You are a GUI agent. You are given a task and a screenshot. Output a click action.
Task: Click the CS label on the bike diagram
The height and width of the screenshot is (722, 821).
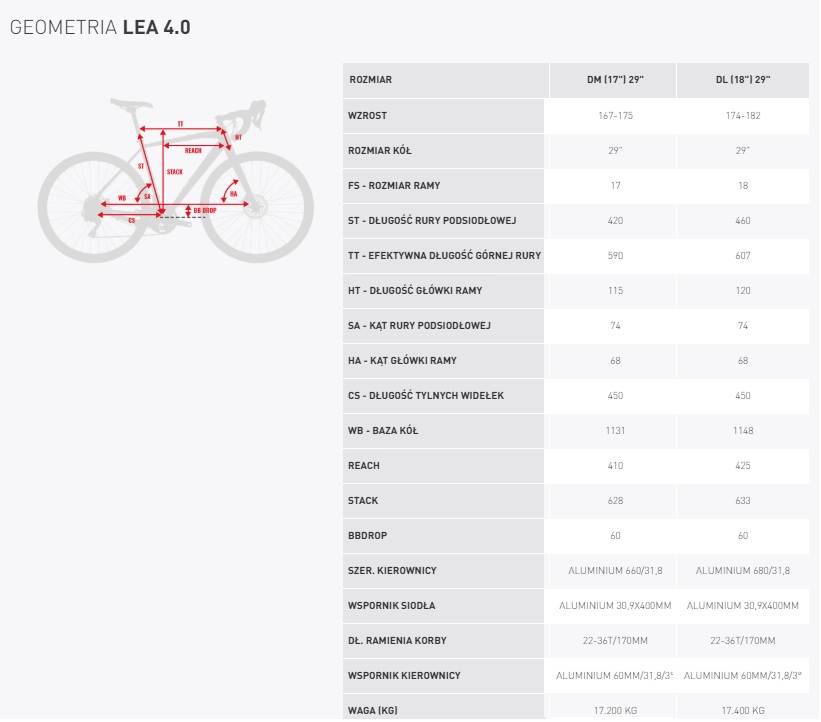(x=131, y=220)
